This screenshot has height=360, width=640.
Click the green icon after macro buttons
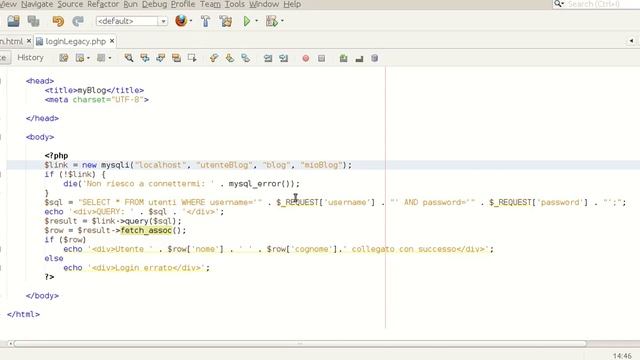coord(343,58)
